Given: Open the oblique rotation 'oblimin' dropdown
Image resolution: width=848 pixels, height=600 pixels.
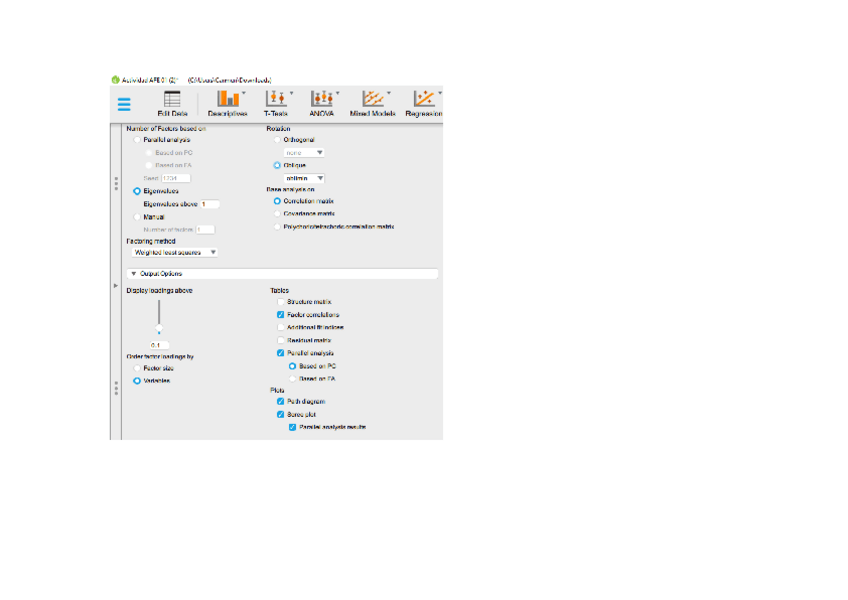Looking at the screenshot, I should click(304, 178).
